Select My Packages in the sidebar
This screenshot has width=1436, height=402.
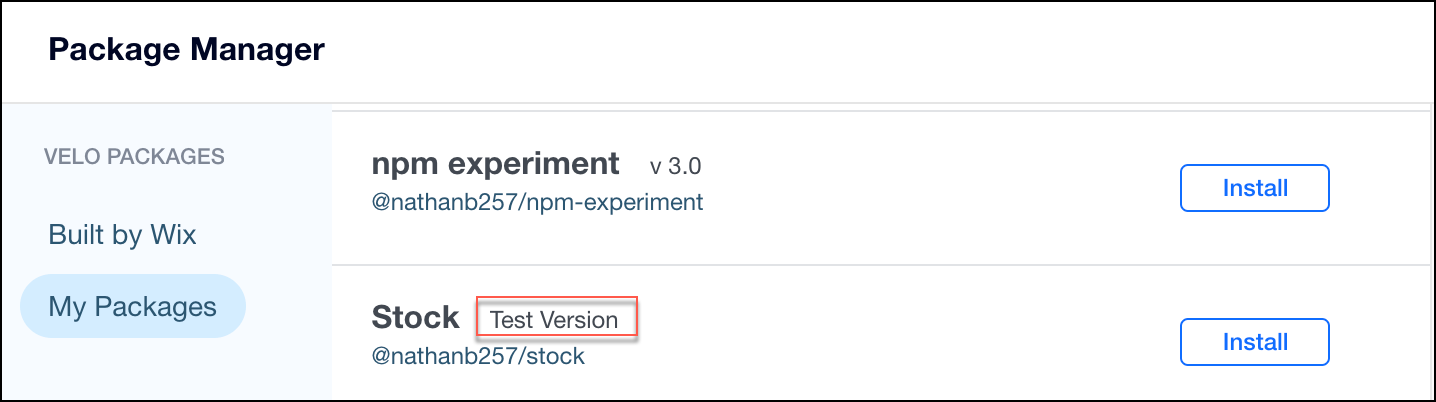point(132,306)
